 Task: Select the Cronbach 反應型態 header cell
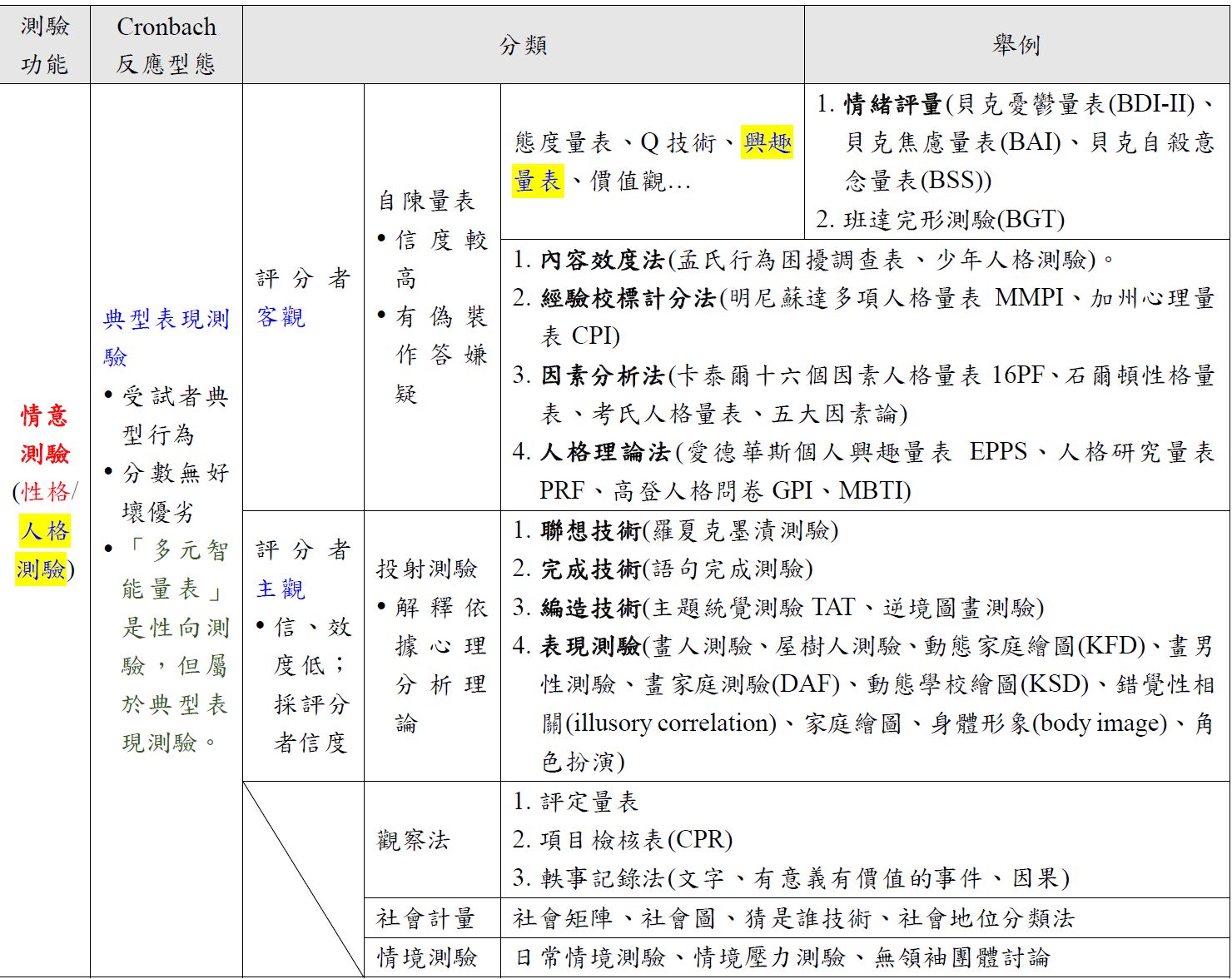point(166,45)
